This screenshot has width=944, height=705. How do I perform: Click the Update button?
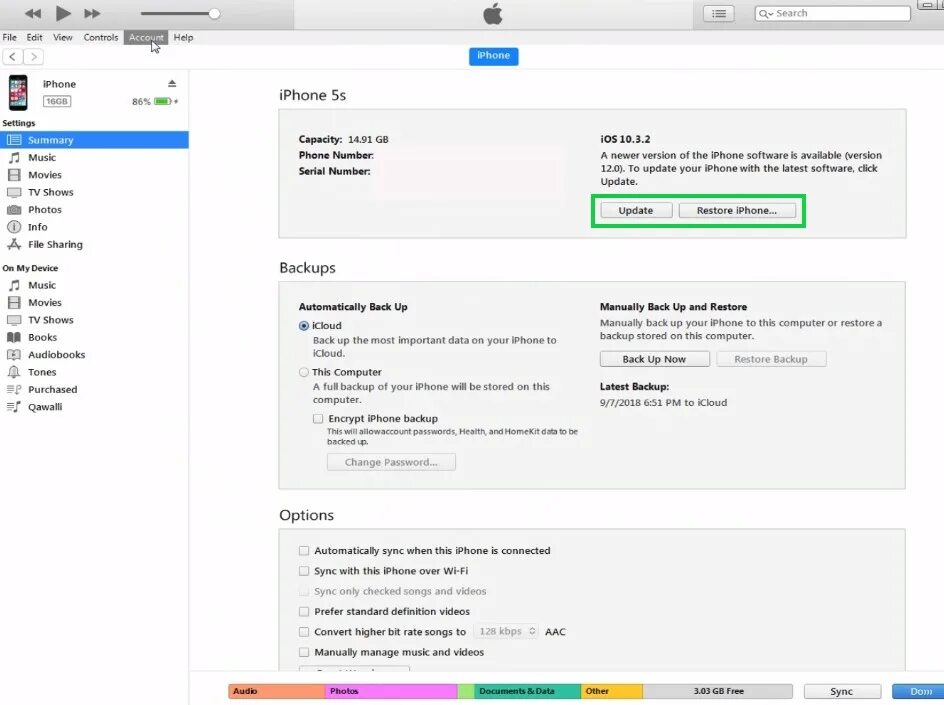pyautogui.click(x=636, y=210)
